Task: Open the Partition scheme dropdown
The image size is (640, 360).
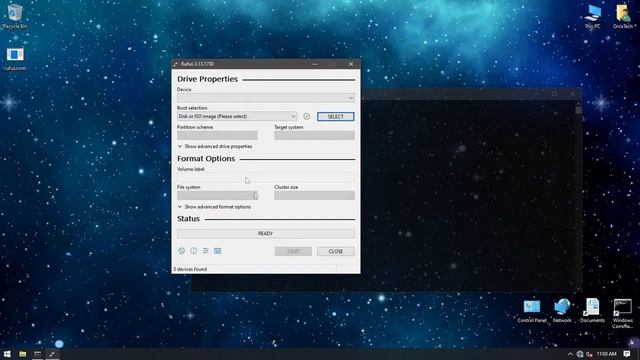Action: pos(217,135)
